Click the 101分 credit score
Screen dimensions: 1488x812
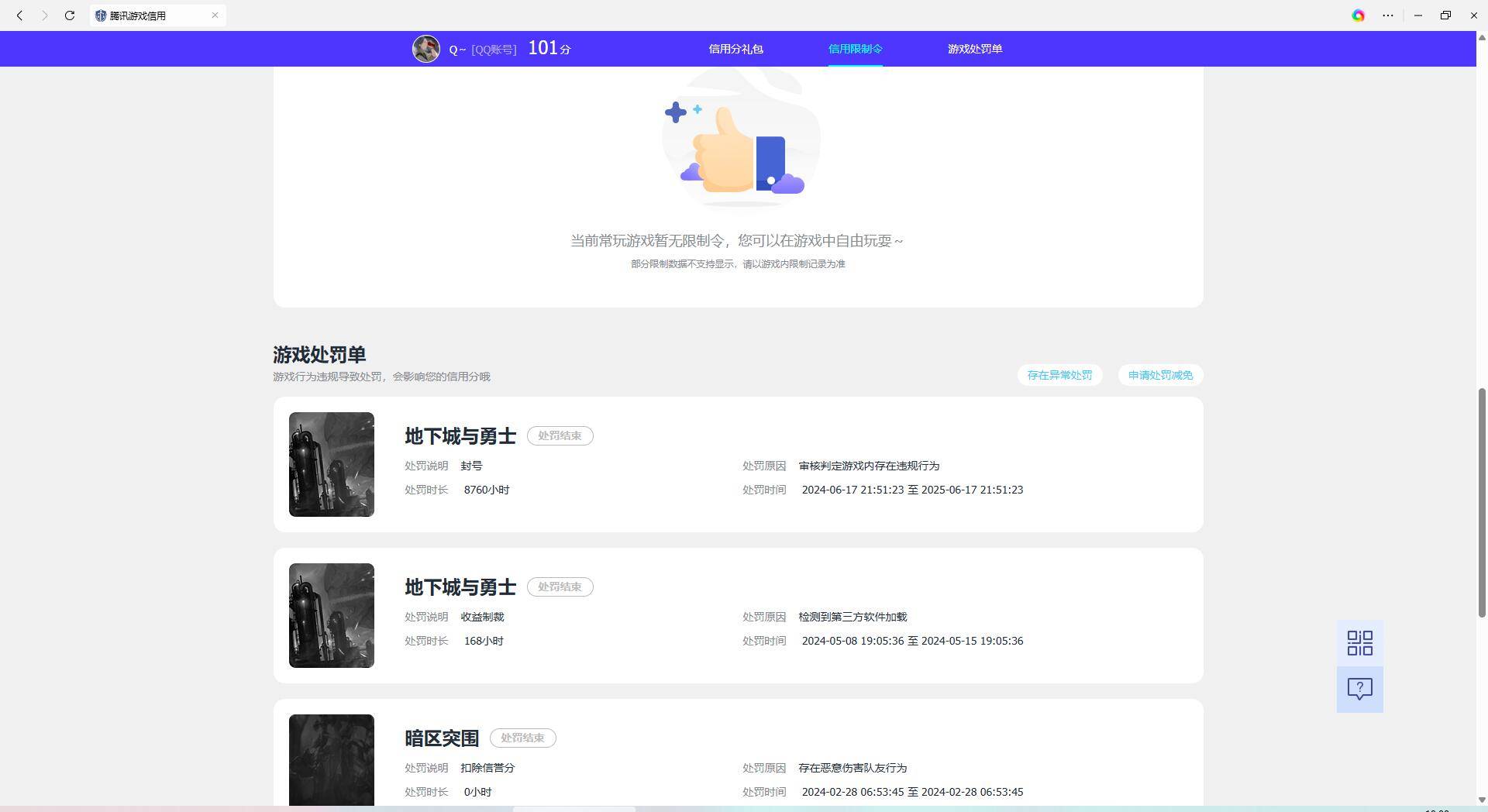(549, 48)
